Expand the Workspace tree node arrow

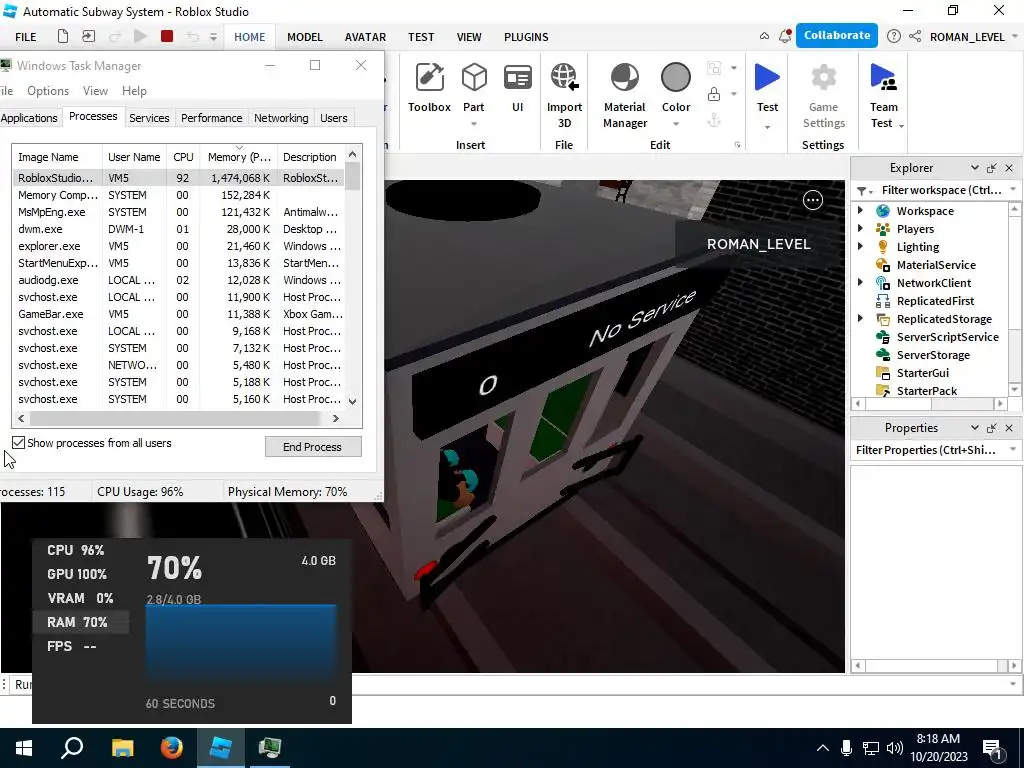pyautogui.click(x=860, y=210)
